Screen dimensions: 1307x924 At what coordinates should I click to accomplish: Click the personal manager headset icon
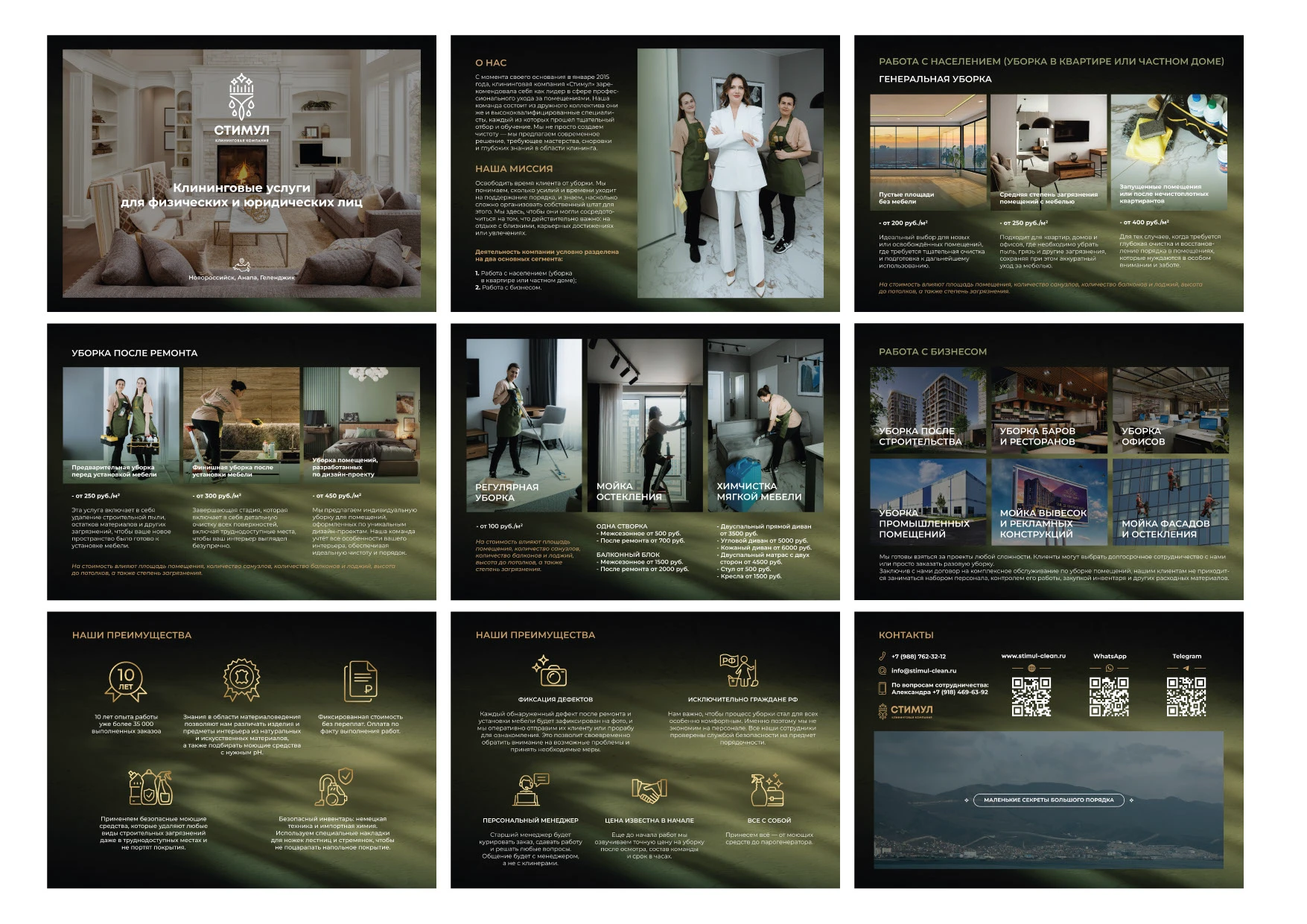coord(530,789)
